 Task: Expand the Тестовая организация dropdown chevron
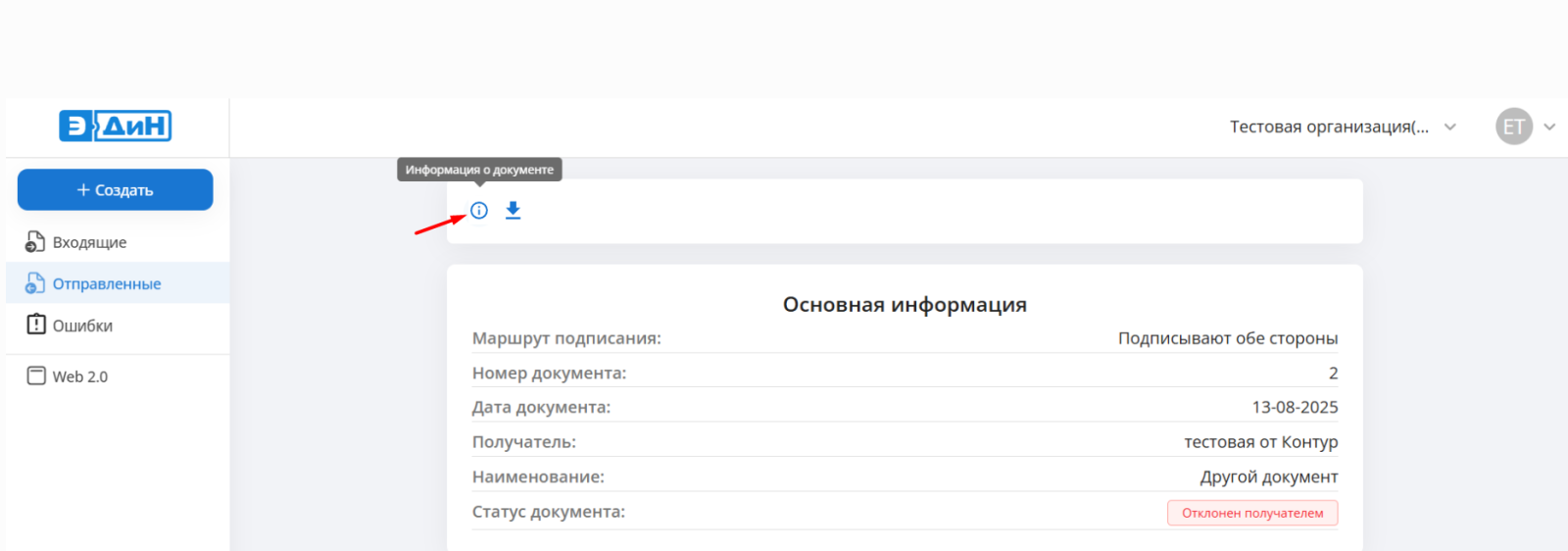pyautogui.click(x=1450, y=127)
